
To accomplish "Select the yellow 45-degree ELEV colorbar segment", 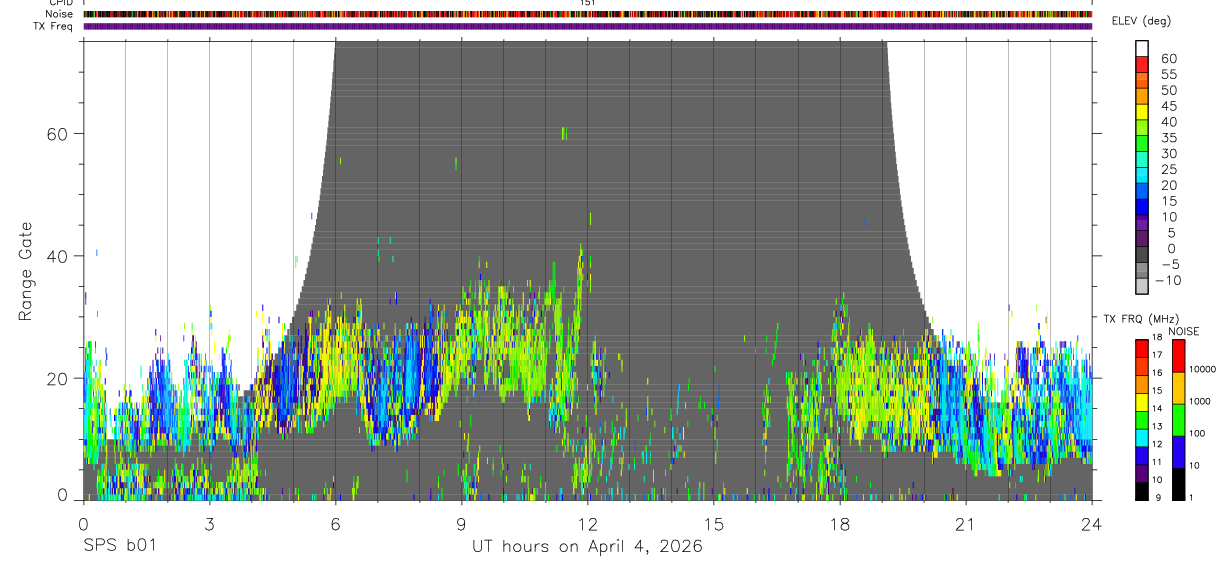I will [1142, 110].
